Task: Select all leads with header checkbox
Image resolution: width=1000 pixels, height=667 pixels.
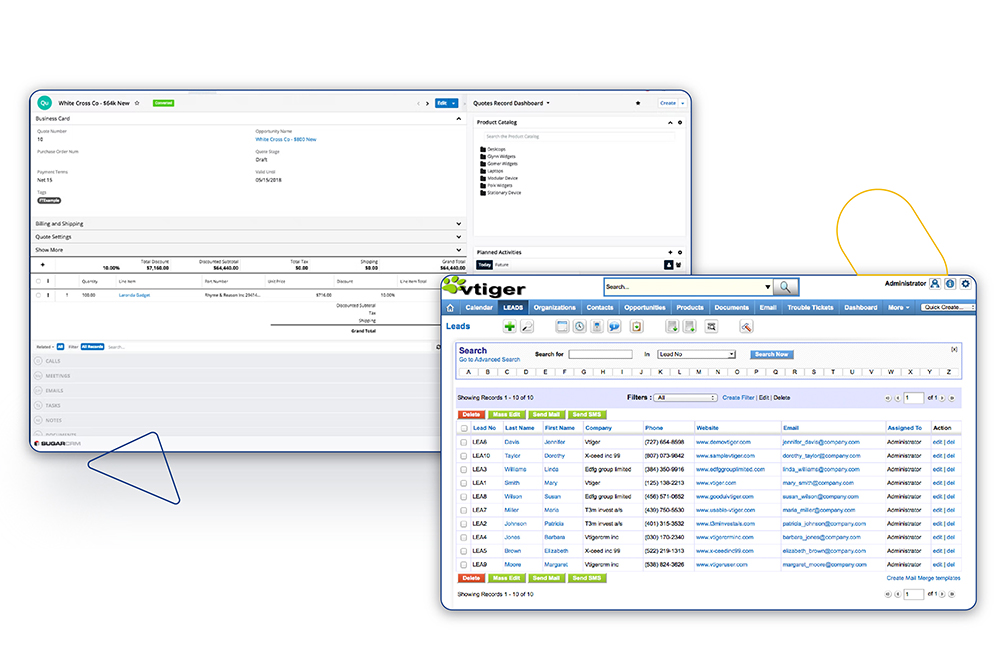Action: click(x=464, y=428)
